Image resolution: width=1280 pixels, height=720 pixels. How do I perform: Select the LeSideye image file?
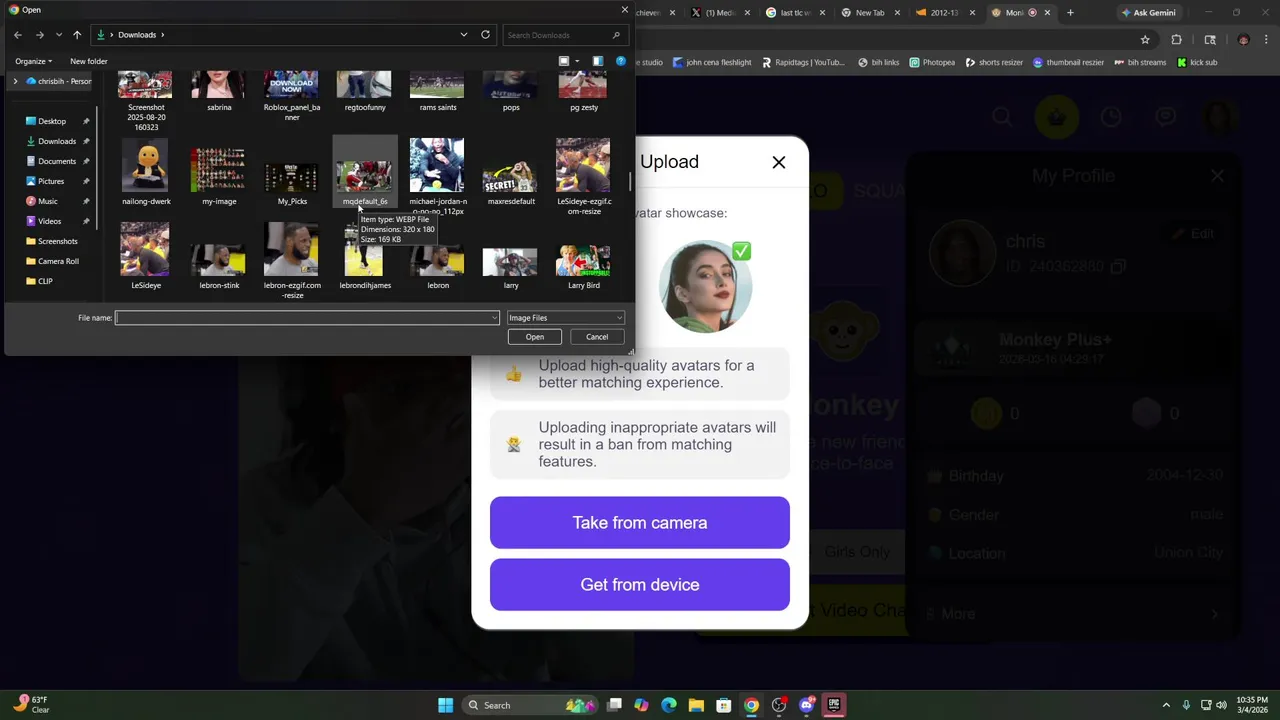[x=146, y=256]
